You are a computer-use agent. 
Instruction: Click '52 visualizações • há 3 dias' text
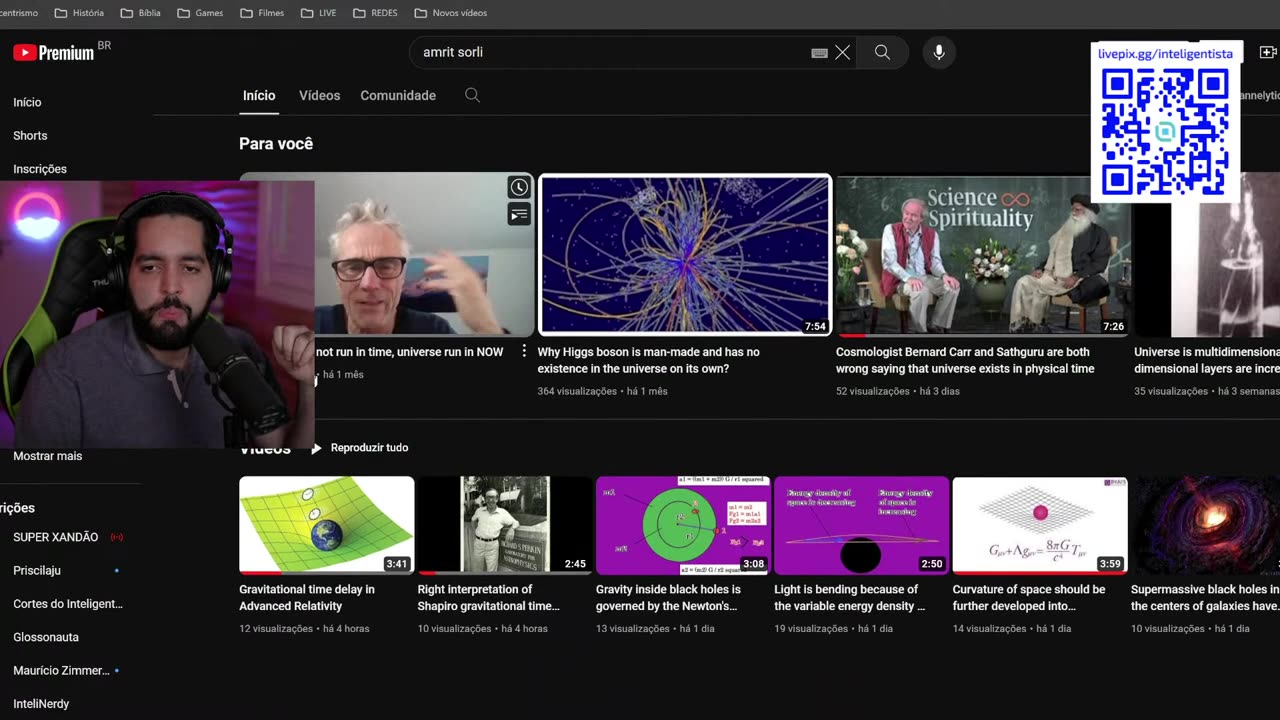click(x=898, y=391)
